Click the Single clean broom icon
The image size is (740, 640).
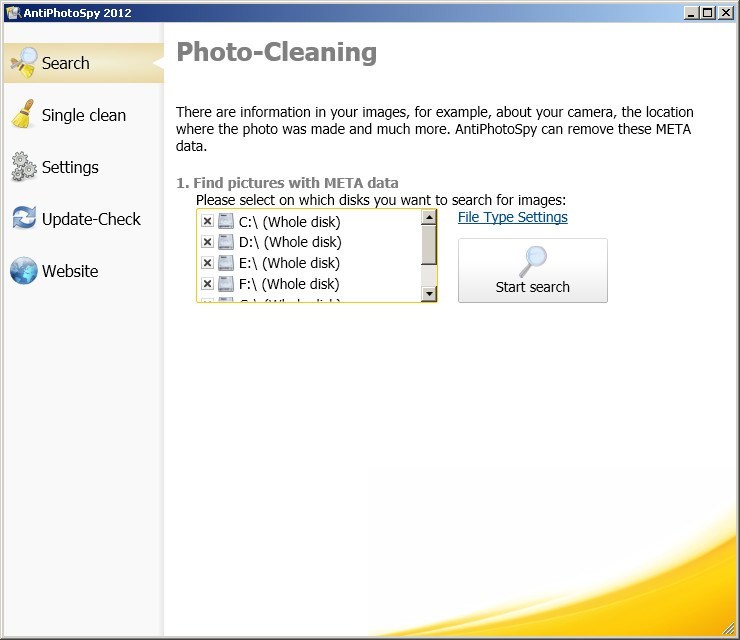[23, 114]
